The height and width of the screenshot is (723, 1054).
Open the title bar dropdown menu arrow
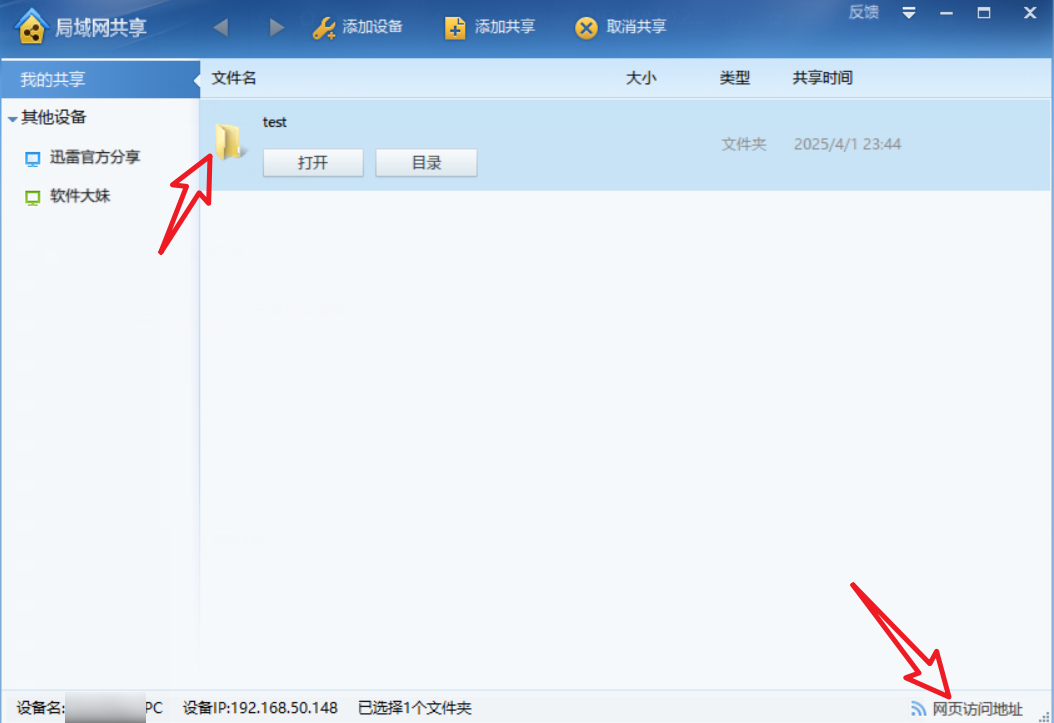coord(909,13)
